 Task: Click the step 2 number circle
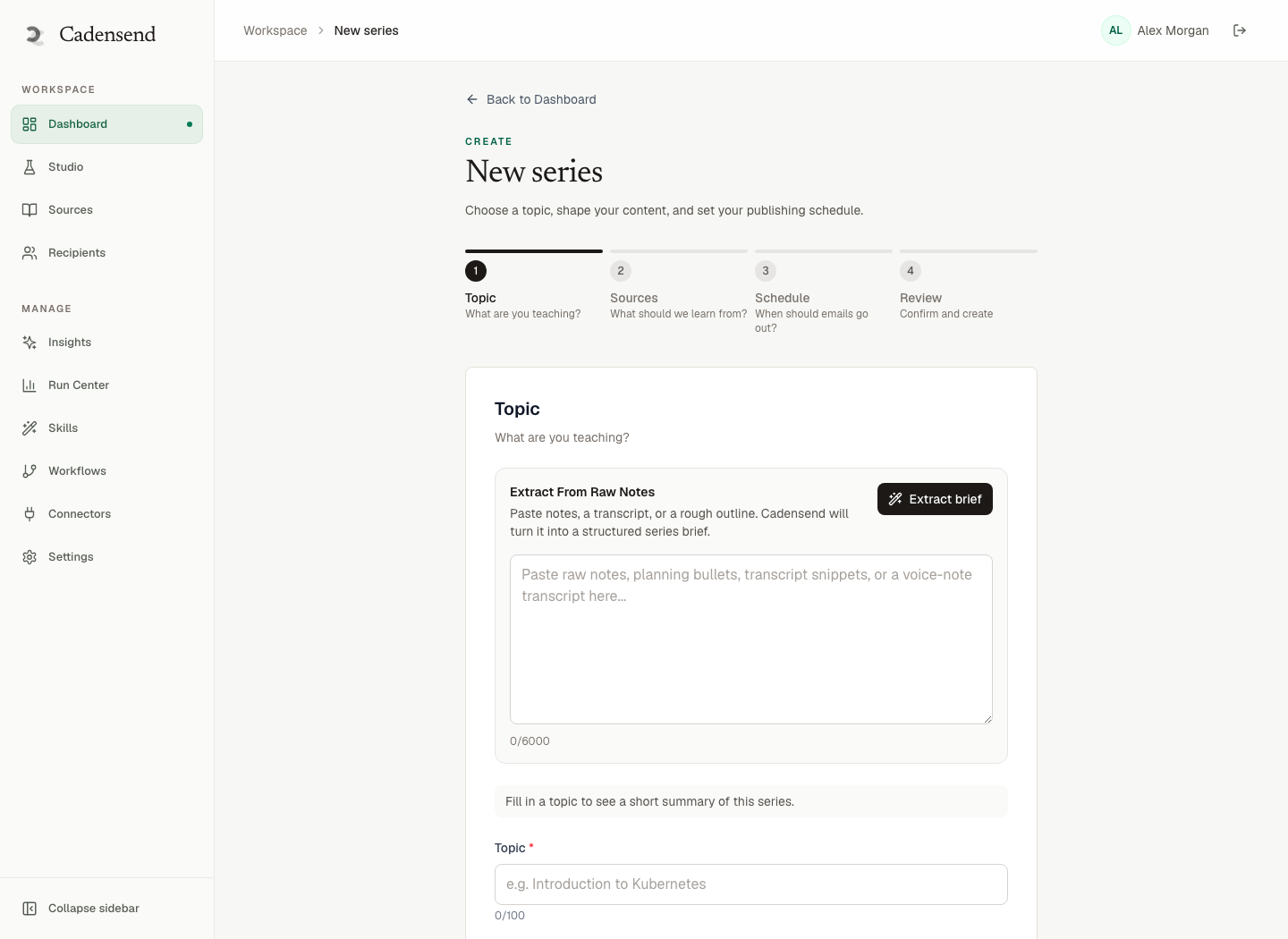[x=621, y=271]
